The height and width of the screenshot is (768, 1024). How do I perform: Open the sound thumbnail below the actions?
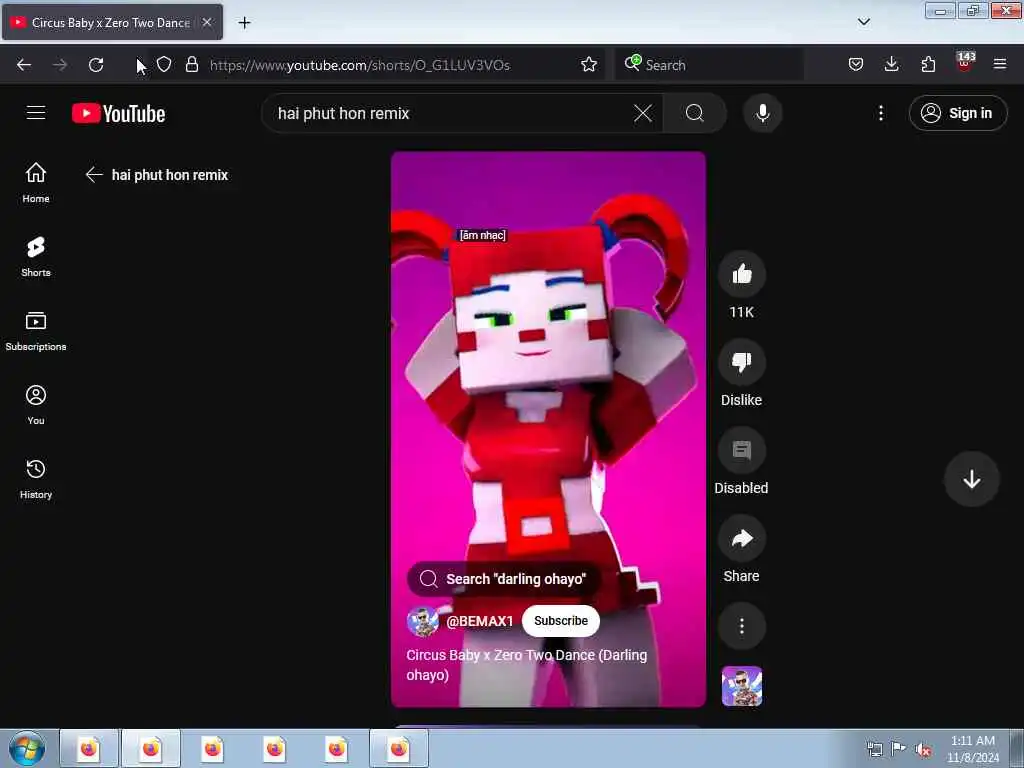tap(741, 686)
